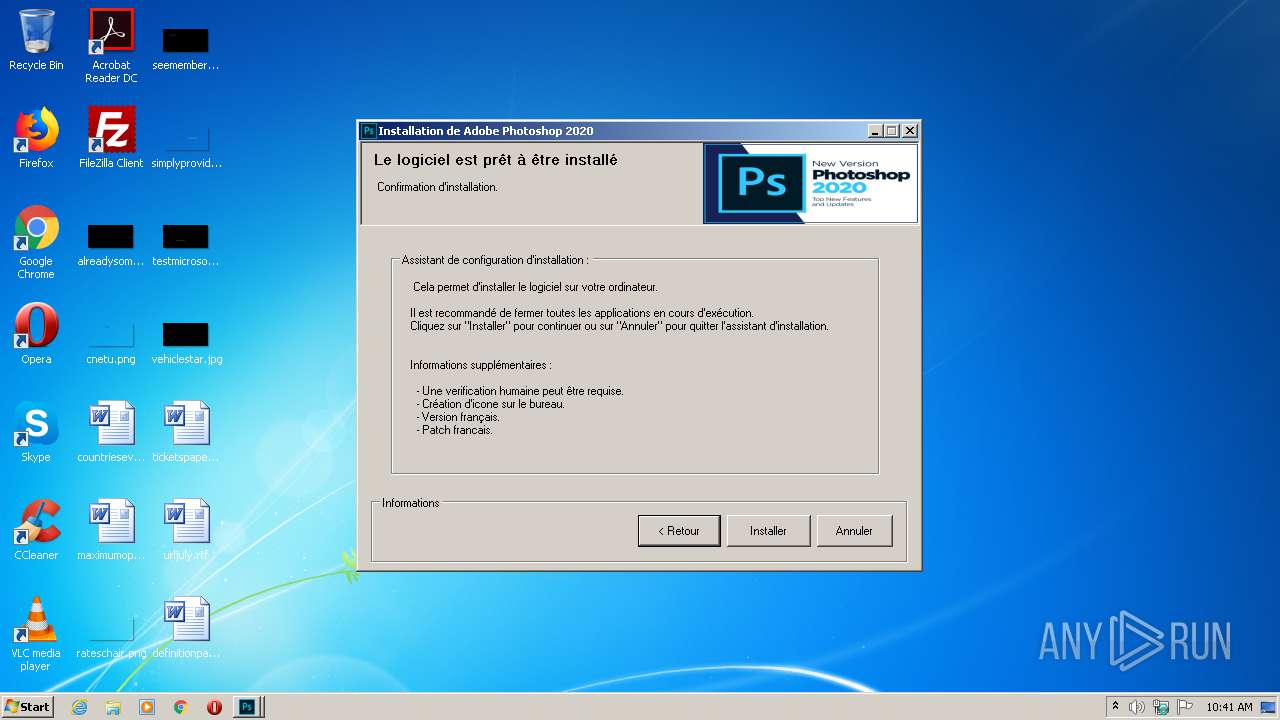
Task: Open FileZilla Client shortcut
Action: [111, 138]
